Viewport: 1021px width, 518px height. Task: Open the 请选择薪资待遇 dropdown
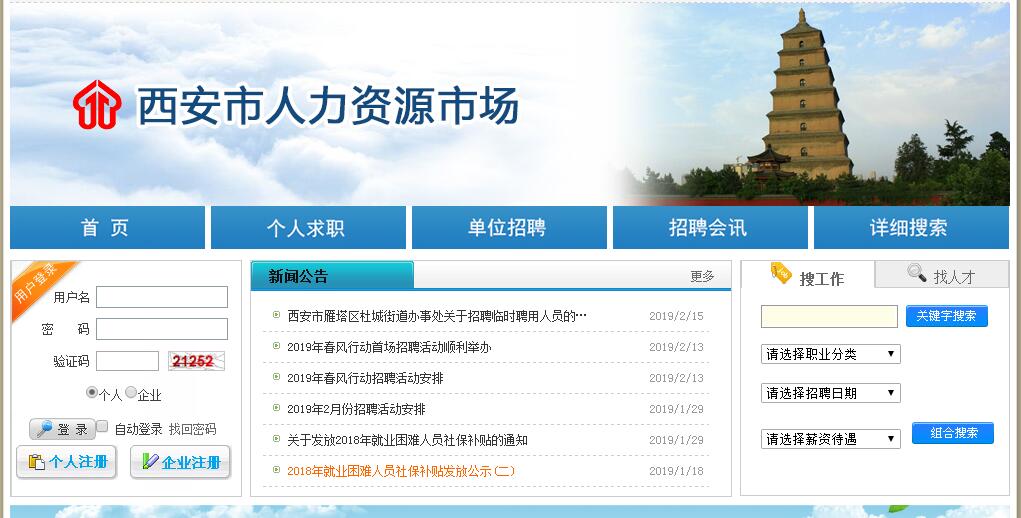pos(830,439)
